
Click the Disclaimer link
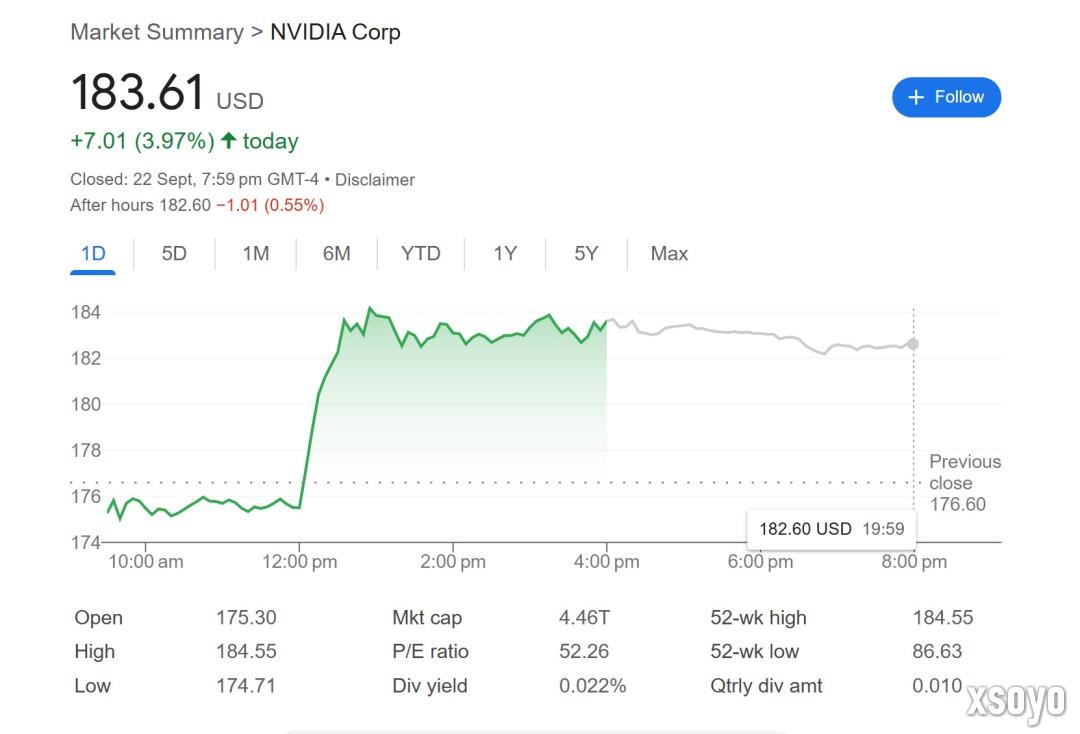point(375,180)
